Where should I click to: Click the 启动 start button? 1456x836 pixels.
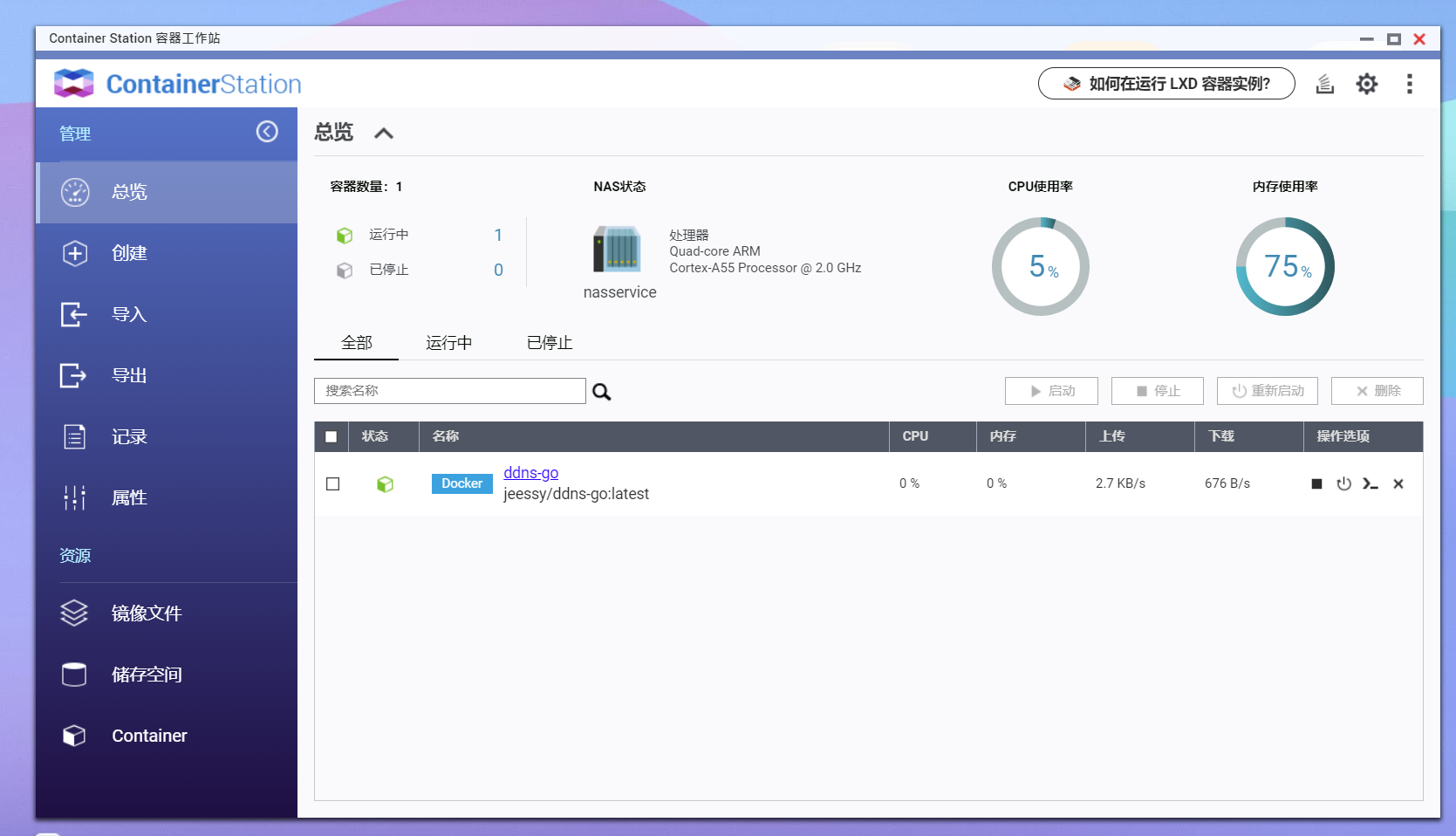(1051, 391)
